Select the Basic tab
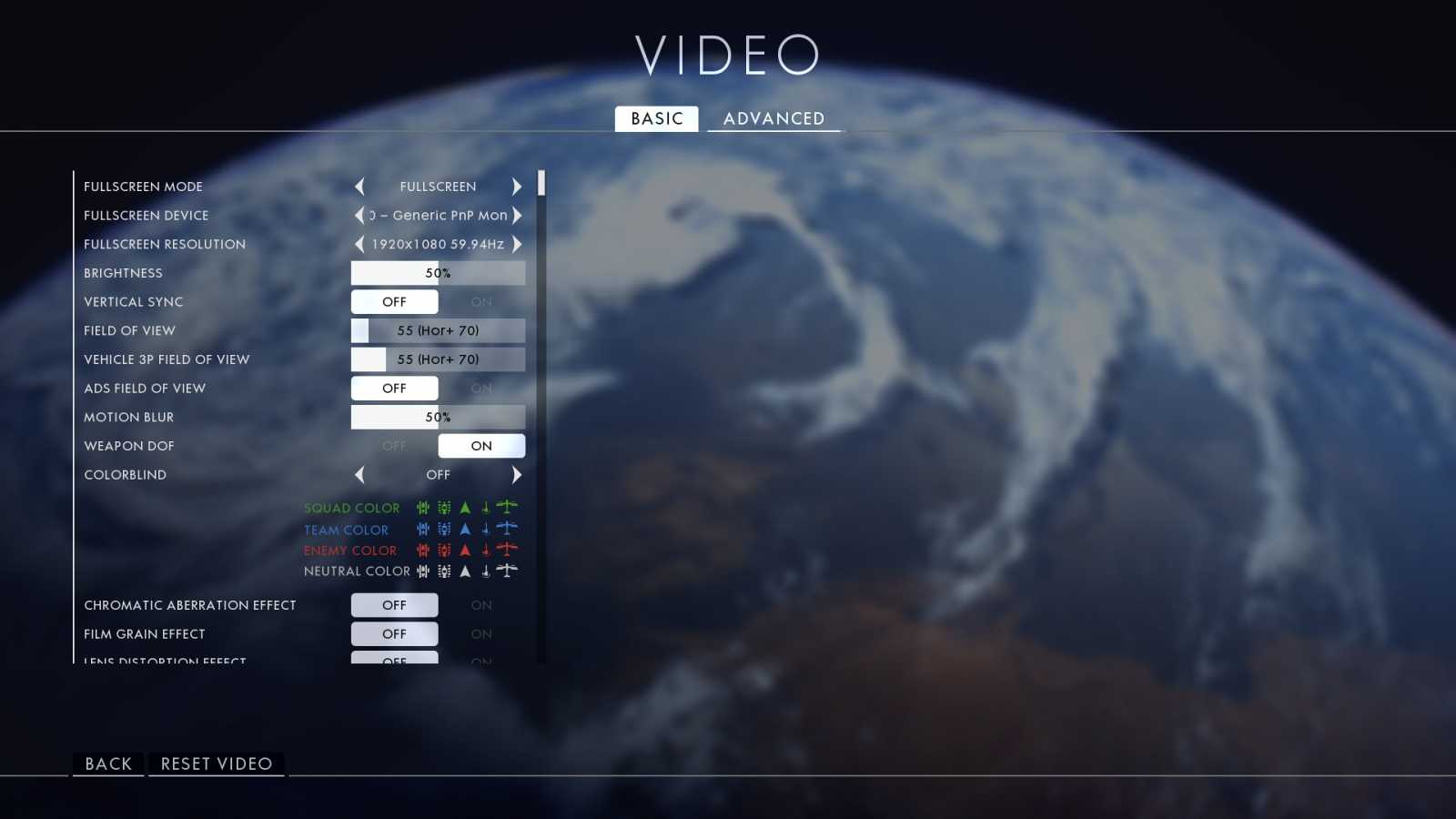The width and height of the screenshot is (1456, 819). (x=656, y=119)
